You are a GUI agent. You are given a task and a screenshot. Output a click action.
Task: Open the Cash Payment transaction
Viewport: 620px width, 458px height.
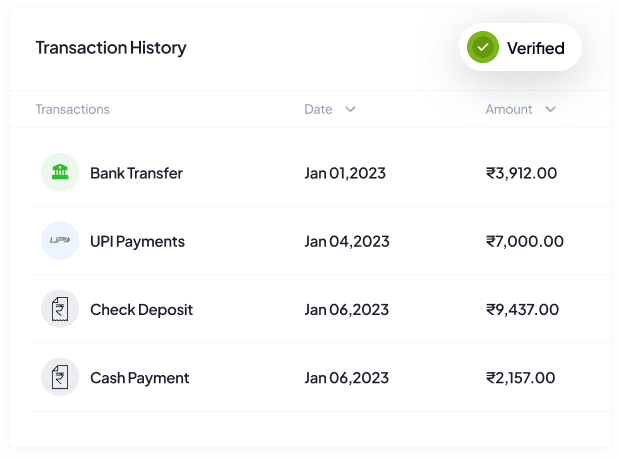point(139,378)
